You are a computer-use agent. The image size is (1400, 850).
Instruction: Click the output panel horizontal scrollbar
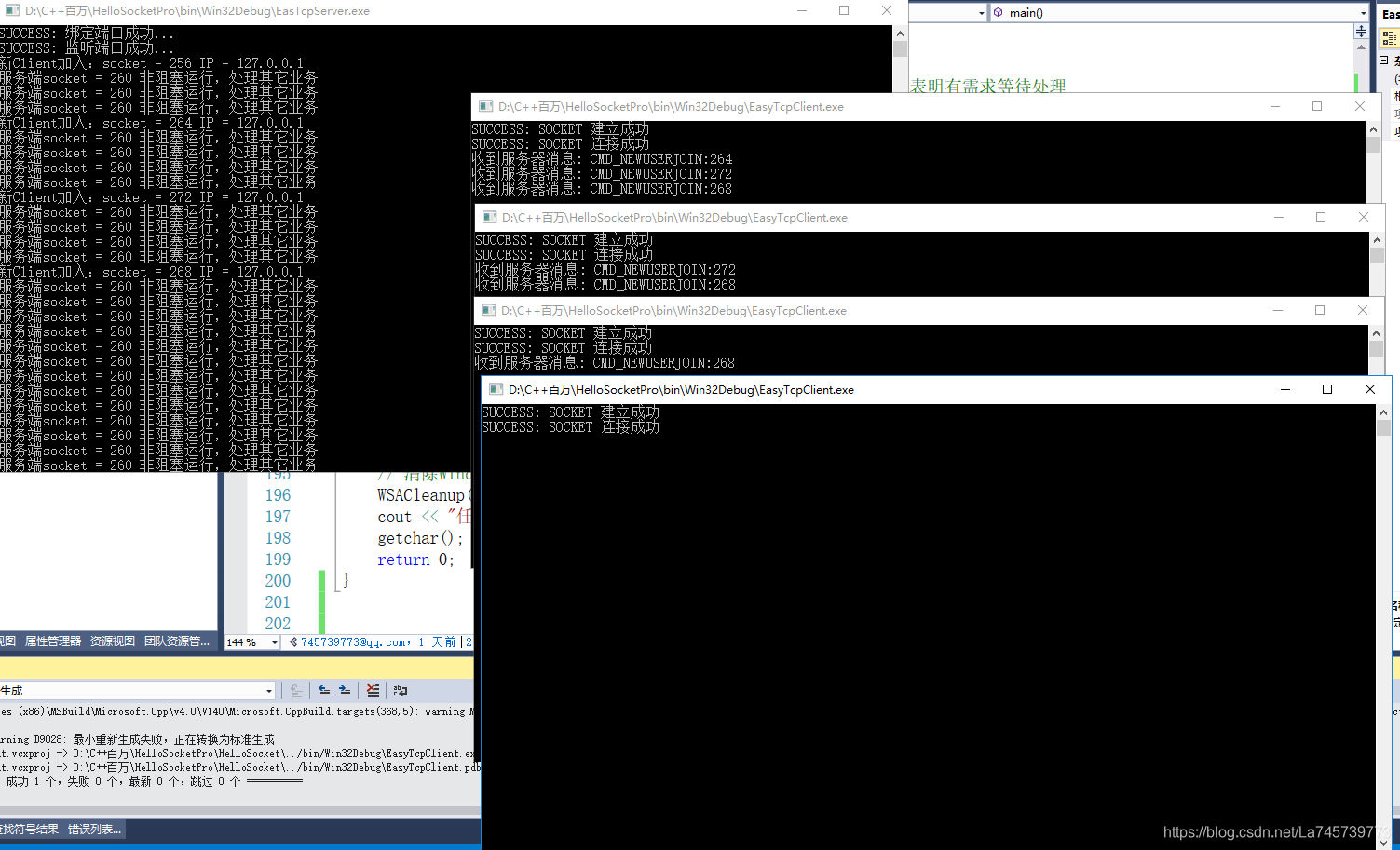tap(240, 811)
